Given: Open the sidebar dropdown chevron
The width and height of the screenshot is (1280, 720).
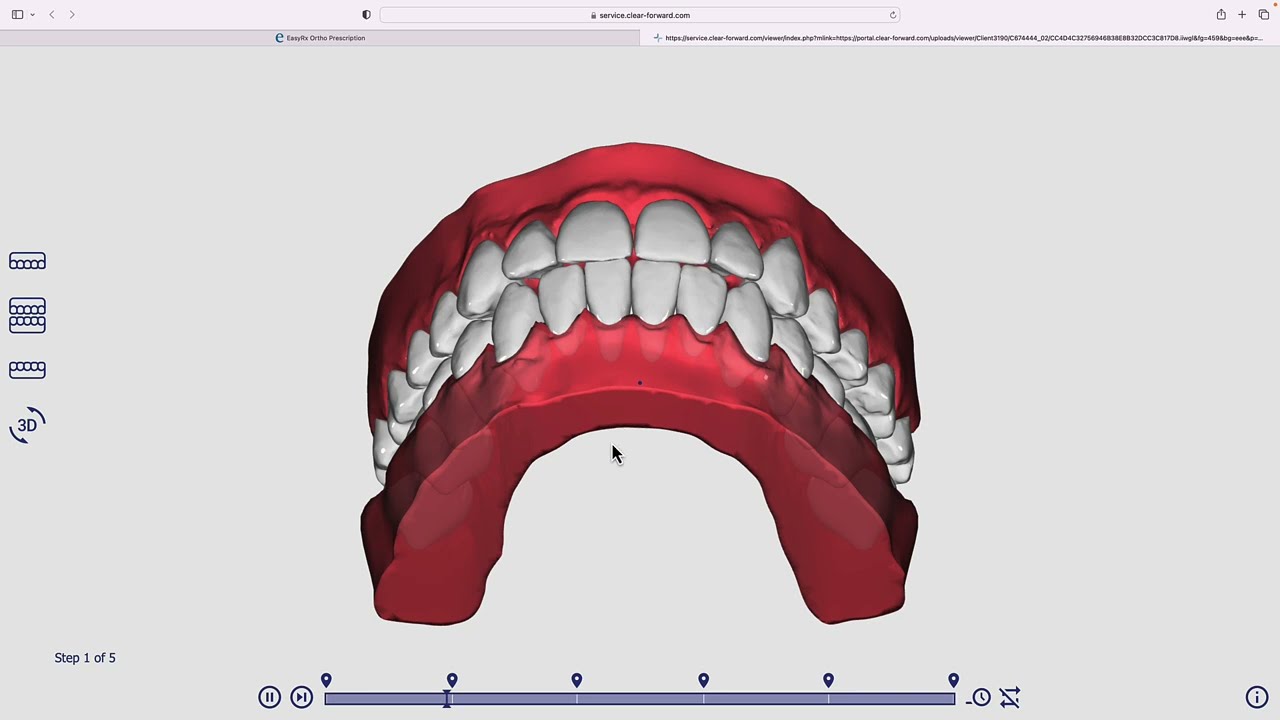Looking at the screenshot, I should (32, 15).
